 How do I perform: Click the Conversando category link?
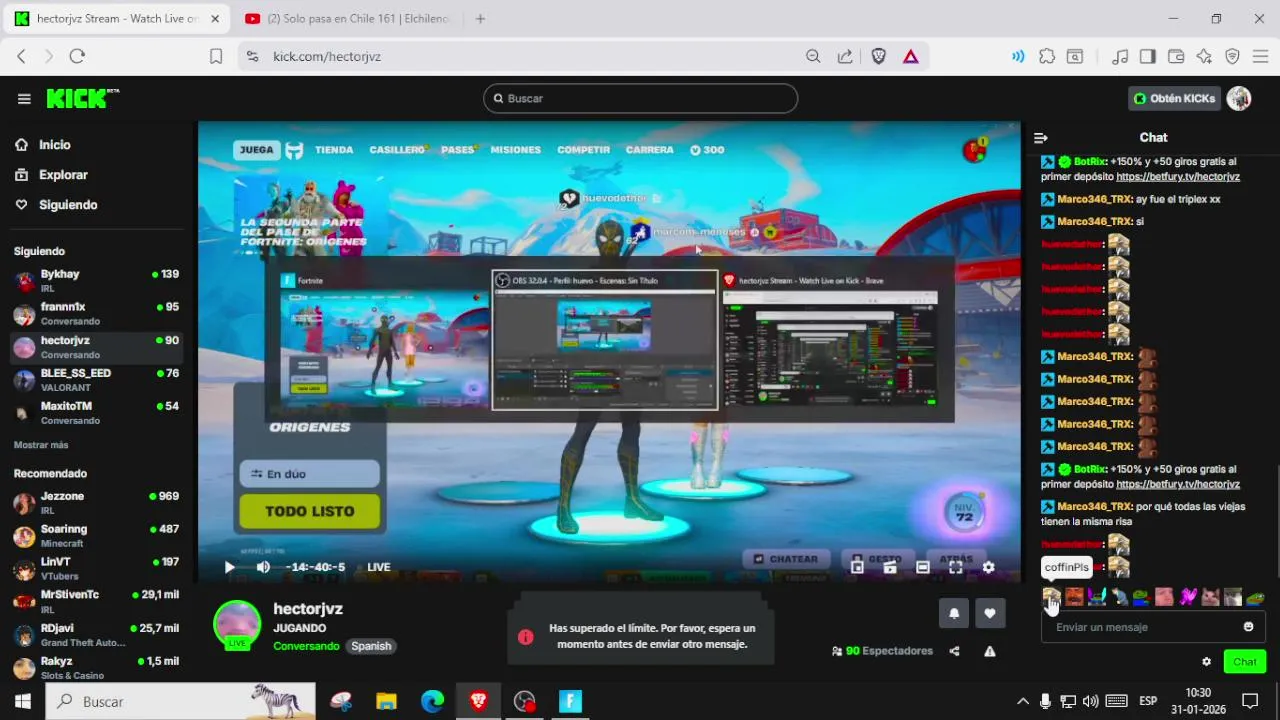(306, 646)
